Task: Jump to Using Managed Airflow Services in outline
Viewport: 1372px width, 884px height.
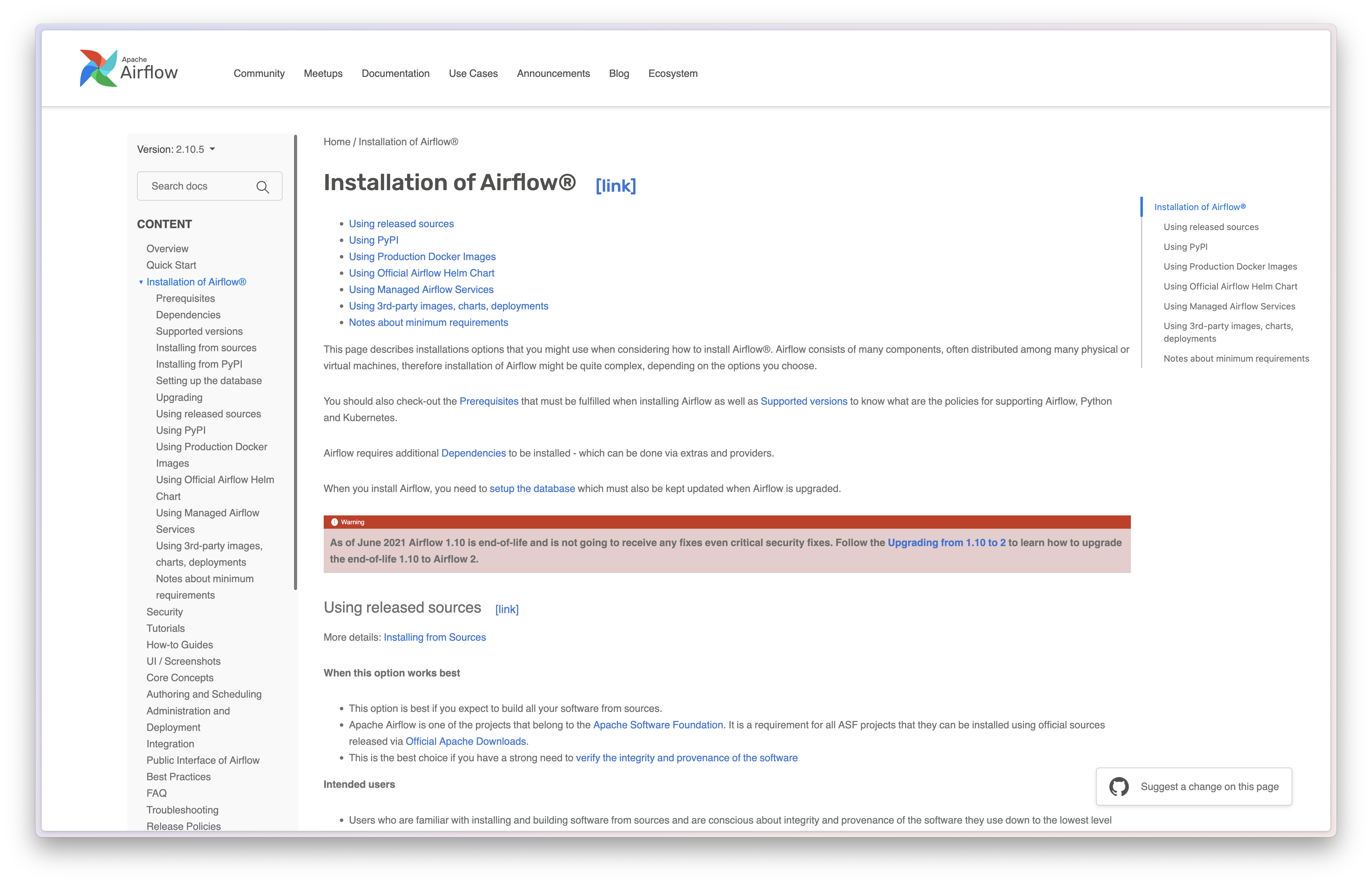Action: click(x=1229, y=306)
